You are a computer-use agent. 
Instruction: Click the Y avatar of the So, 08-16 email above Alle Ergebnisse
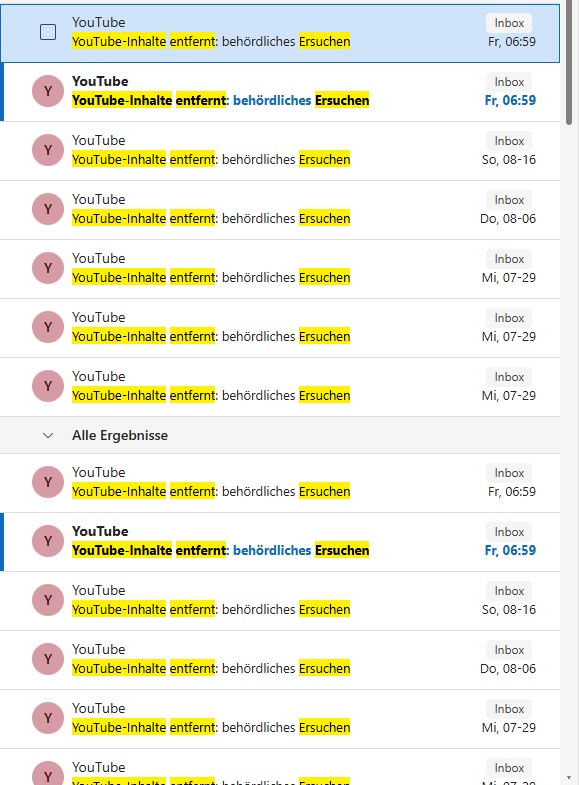(48, 150)
